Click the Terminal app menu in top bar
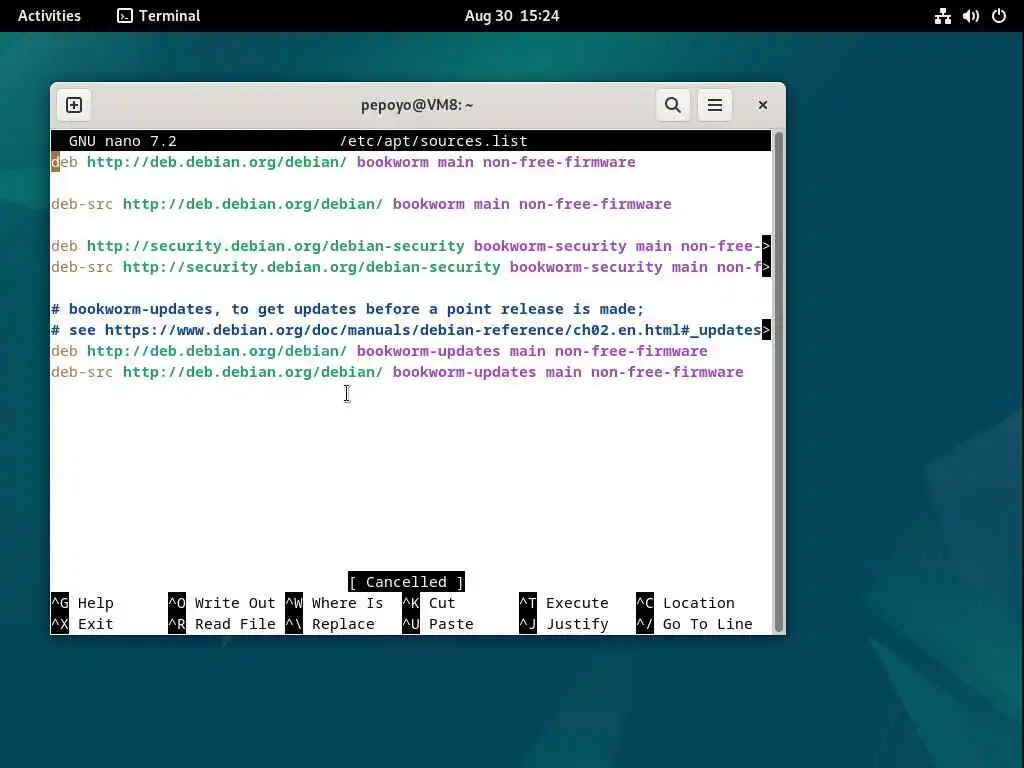 [159, 16]
